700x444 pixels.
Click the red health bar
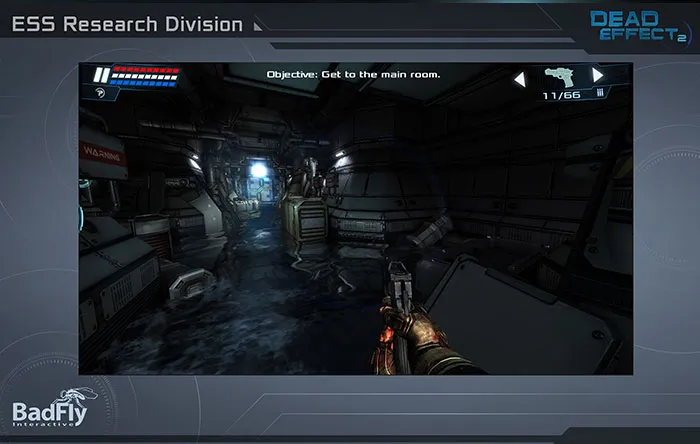[146, 70]
